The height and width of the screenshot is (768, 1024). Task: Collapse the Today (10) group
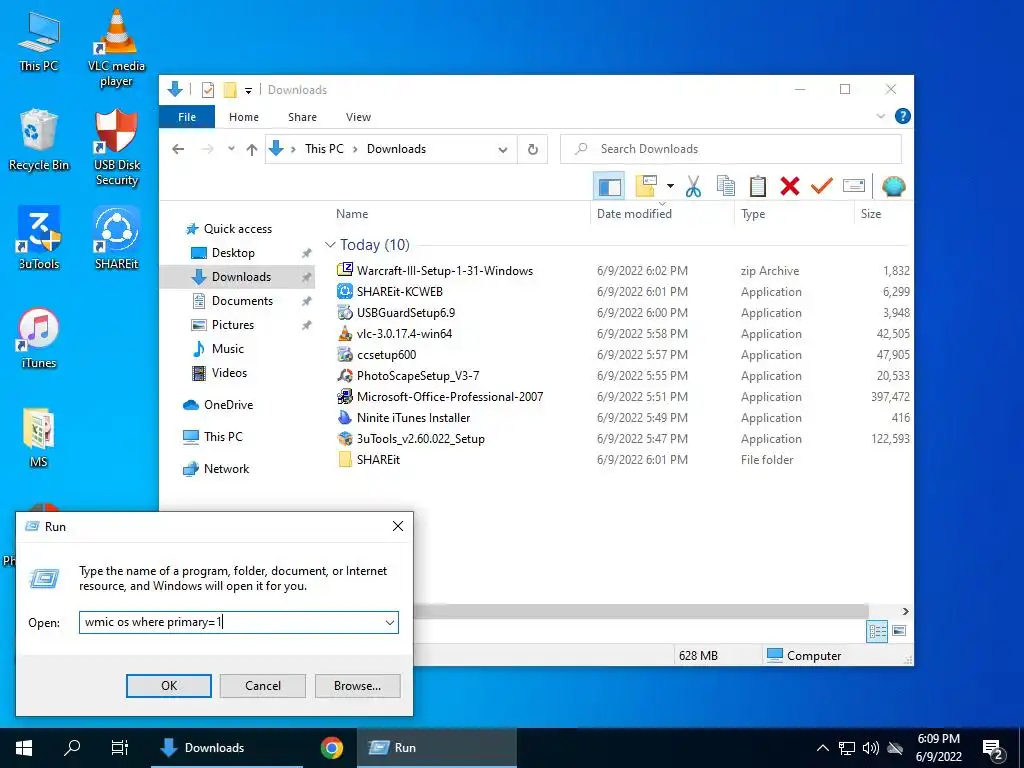[x=330, y=245]
